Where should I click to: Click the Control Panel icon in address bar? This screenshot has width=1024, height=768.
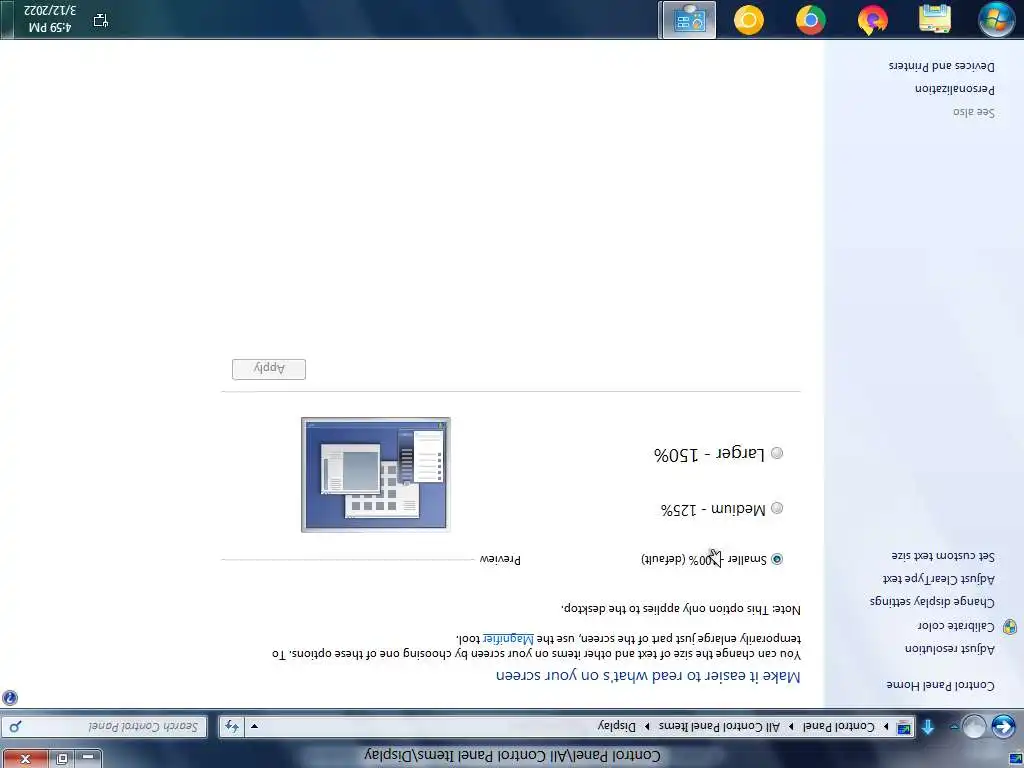[x=904, y=727]
